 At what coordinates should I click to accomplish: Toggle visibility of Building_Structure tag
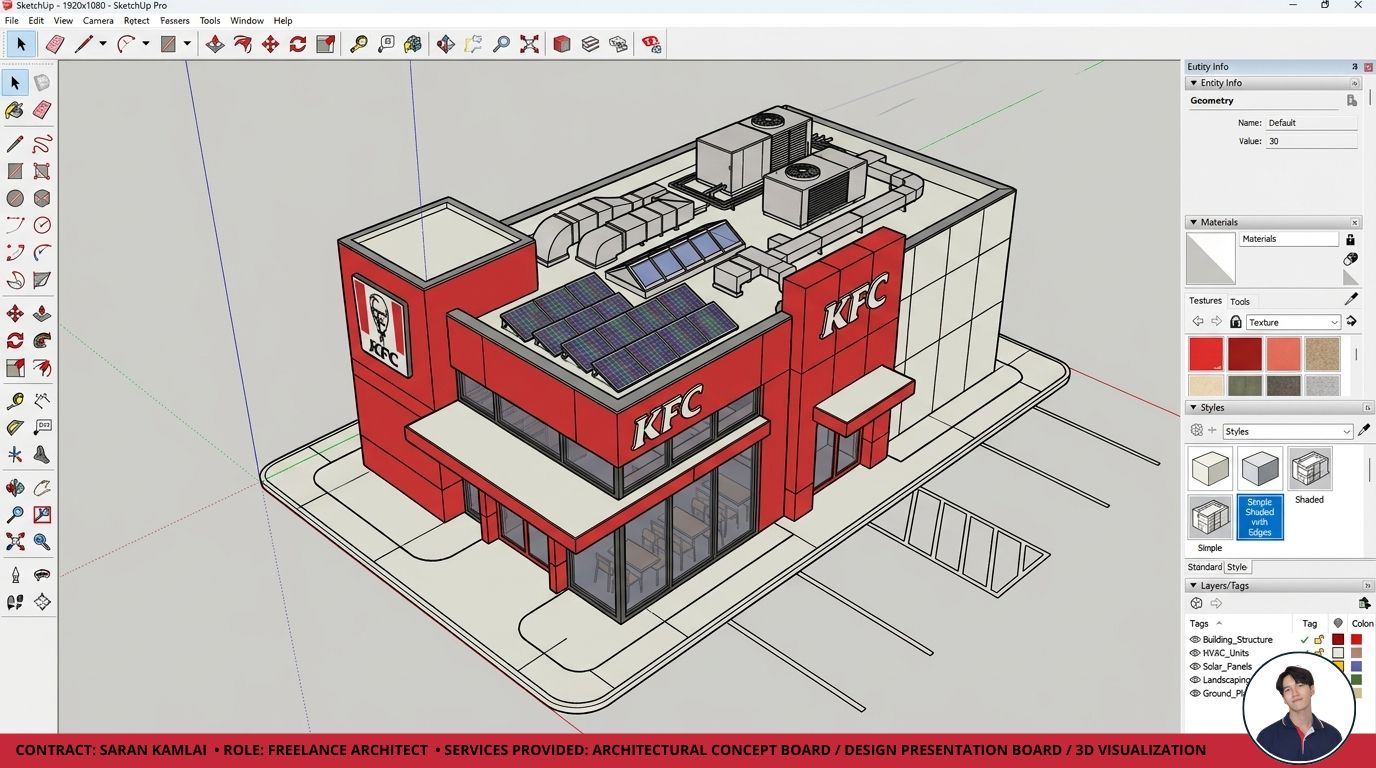(x=1195, y=640)
